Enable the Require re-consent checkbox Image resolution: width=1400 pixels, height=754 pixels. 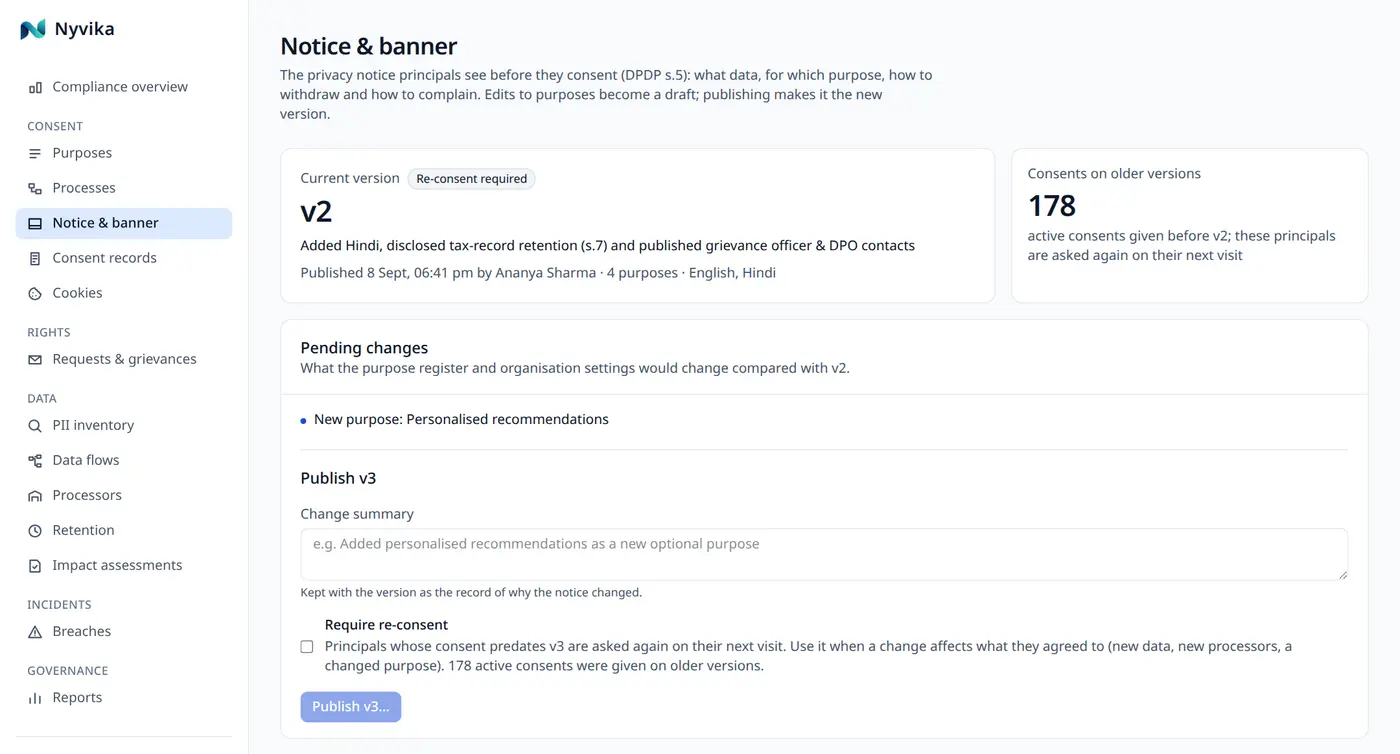[x=307, y=647]
